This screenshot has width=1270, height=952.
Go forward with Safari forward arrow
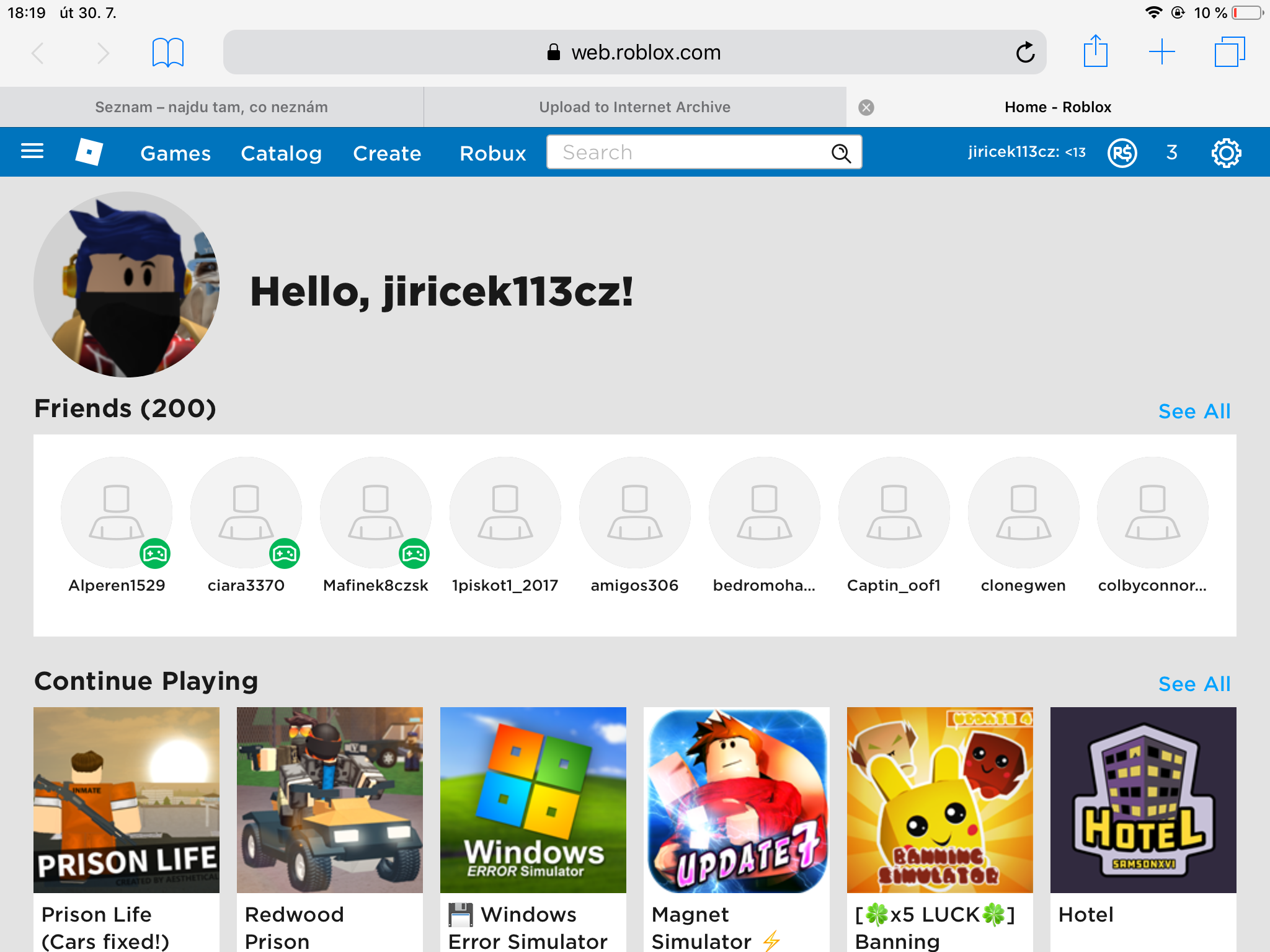point(103,53)
